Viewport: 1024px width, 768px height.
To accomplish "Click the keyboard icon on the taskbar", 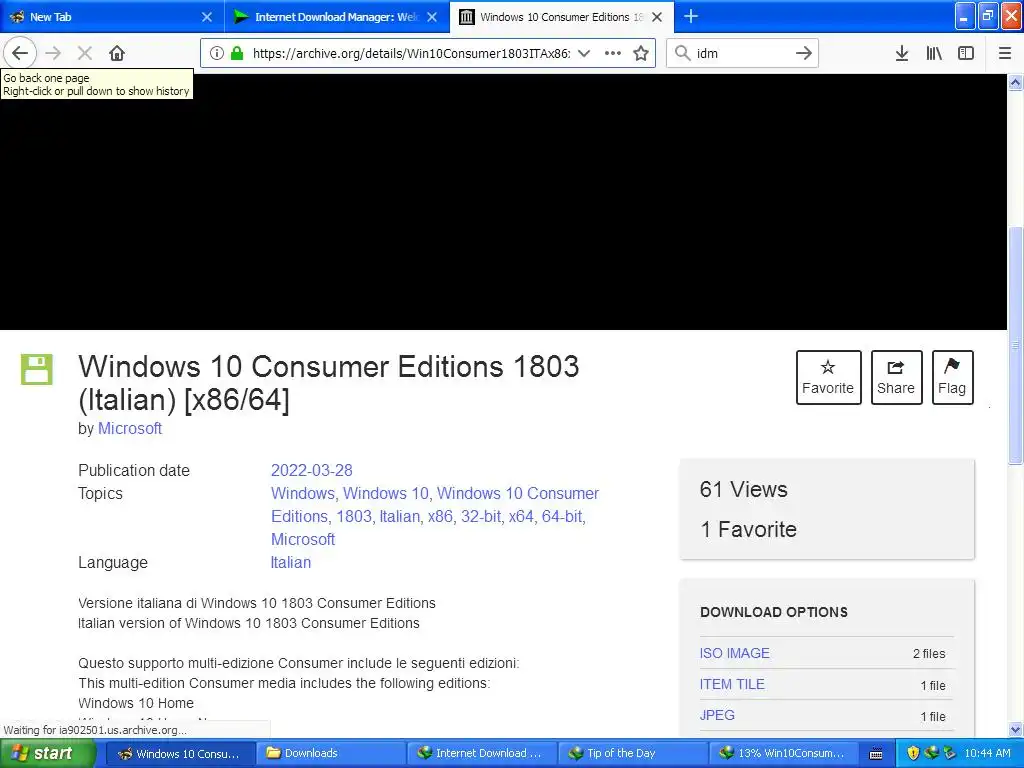I will click(876, 754).
